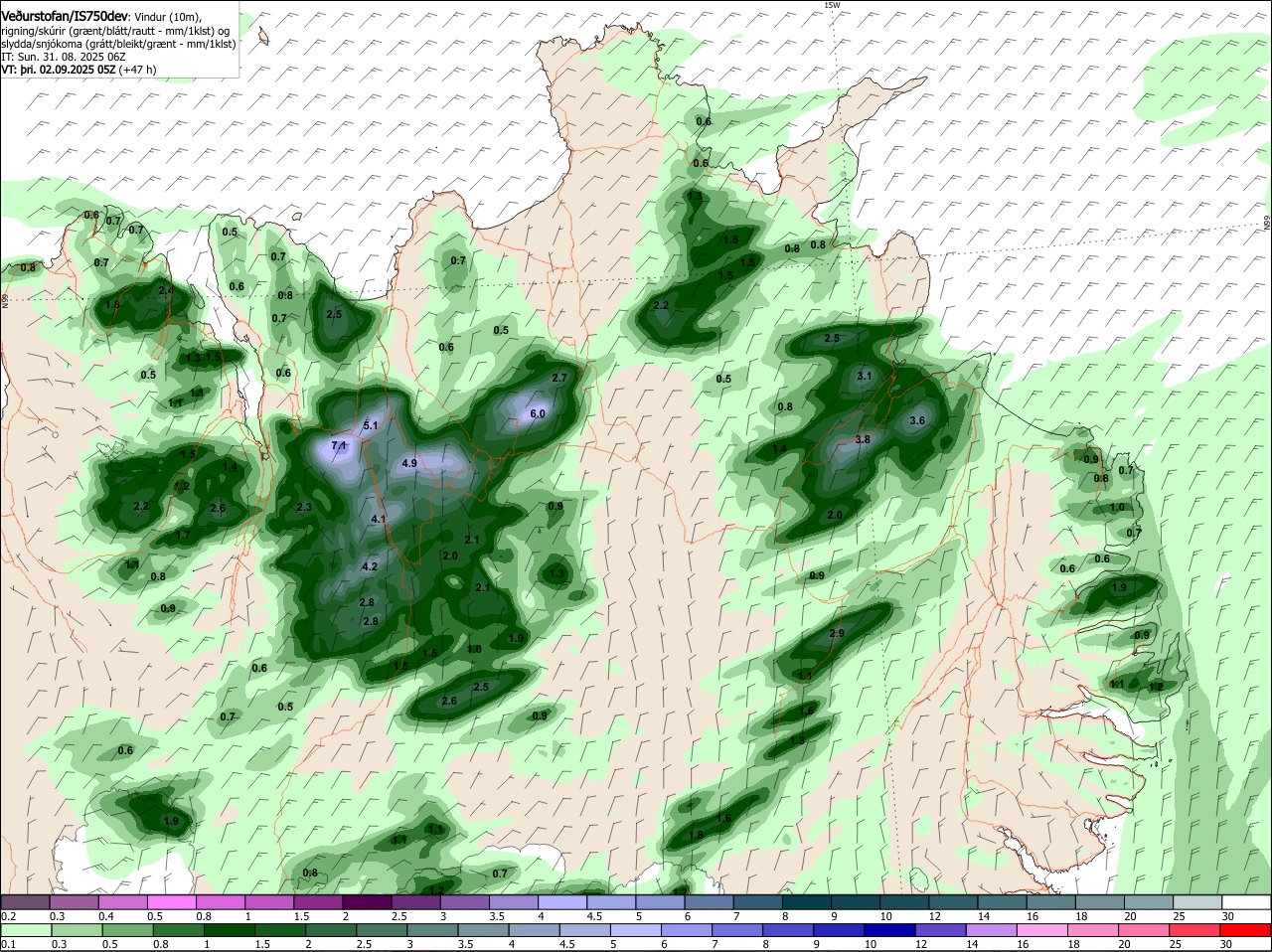Click the 0.1 label on lower legend
1272x952 pixels.
(x=8, y=943)
